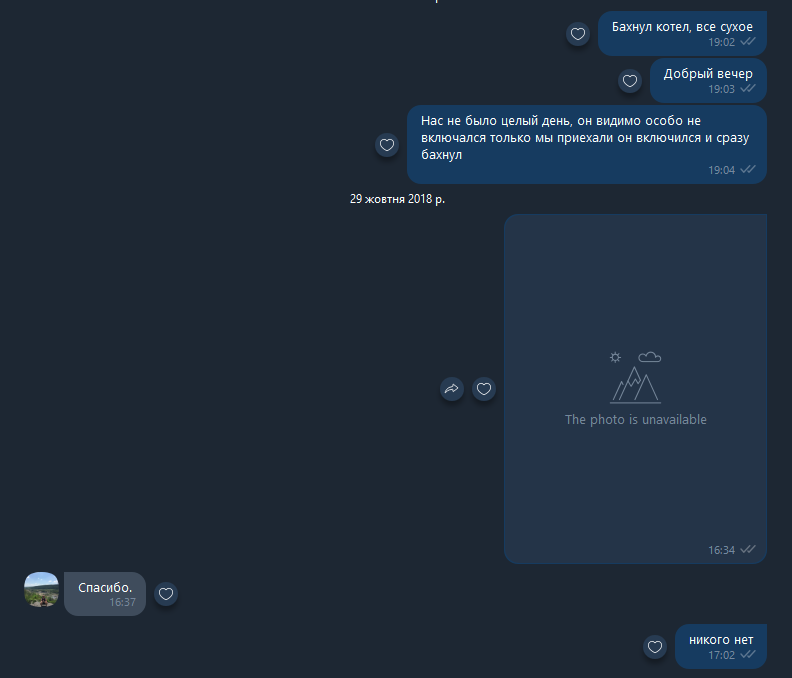Like the "Спасибо." message
This screenshot has height=678, width=792.
pos(166,594)
